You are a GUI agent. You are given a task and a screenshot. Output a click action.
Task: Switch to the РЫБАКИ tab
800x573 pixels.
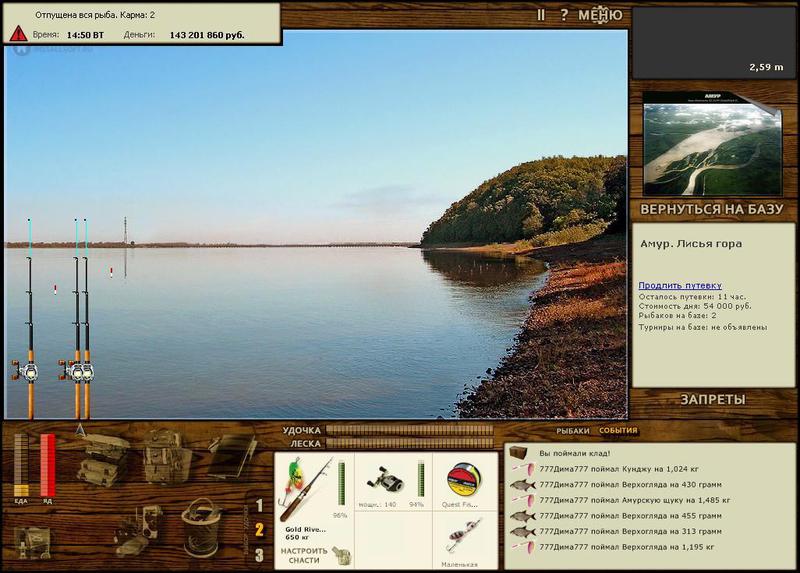573,431
